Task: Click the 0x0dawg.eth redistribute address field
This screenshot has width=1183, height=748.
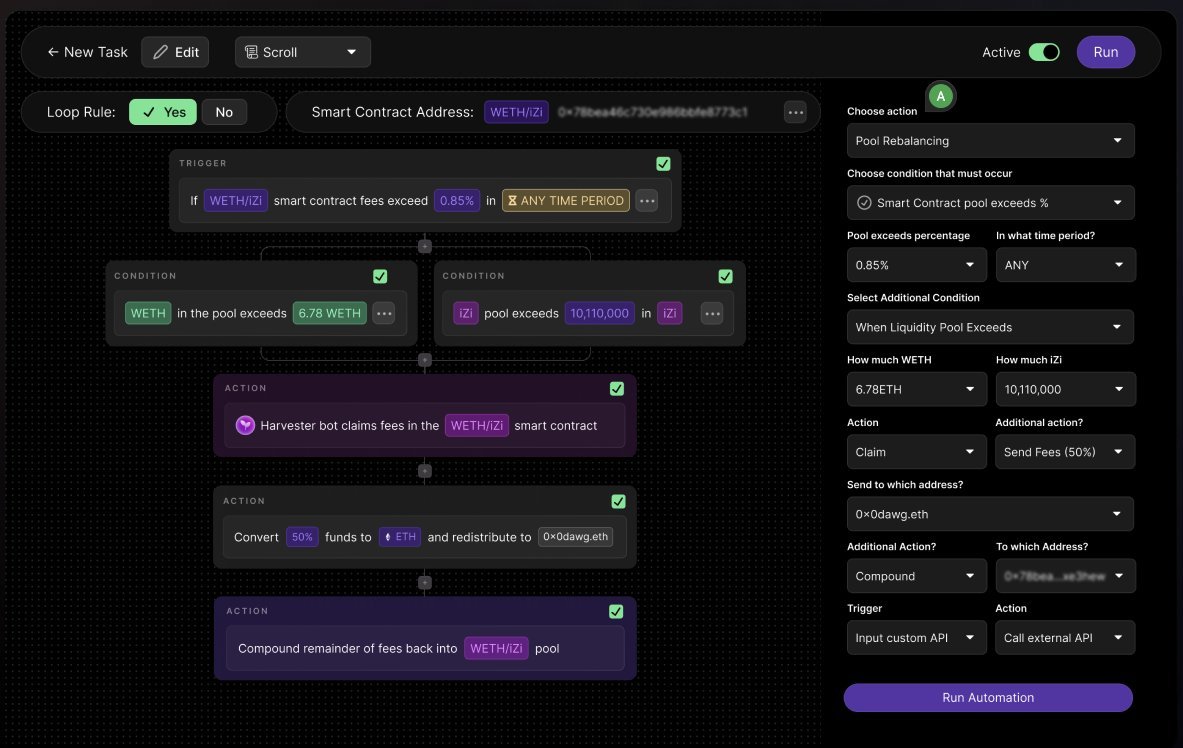Action: (575, 536)
